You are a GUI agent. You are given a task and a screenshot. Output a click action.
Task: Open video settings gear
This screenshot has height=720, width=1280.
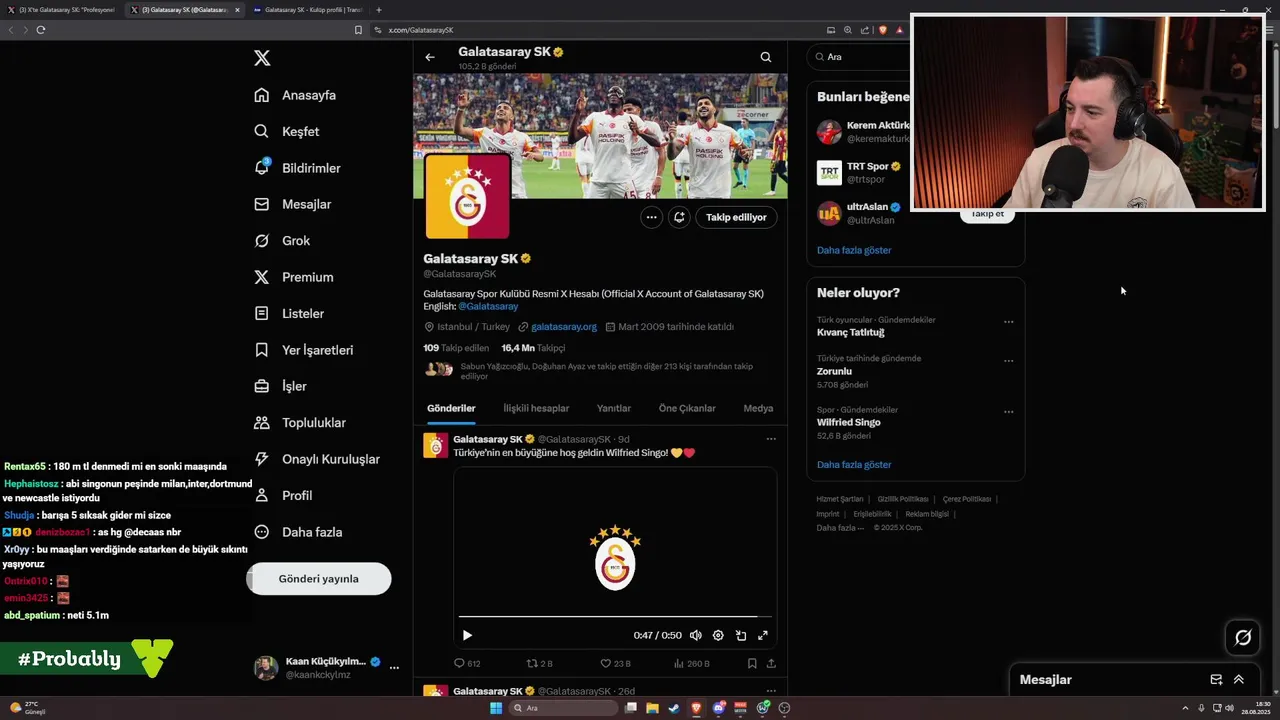point(718,635)
